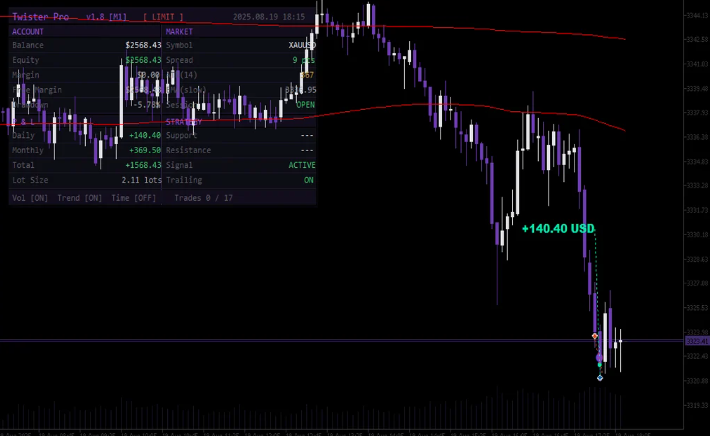Click the Spread row label

point(179,60)
